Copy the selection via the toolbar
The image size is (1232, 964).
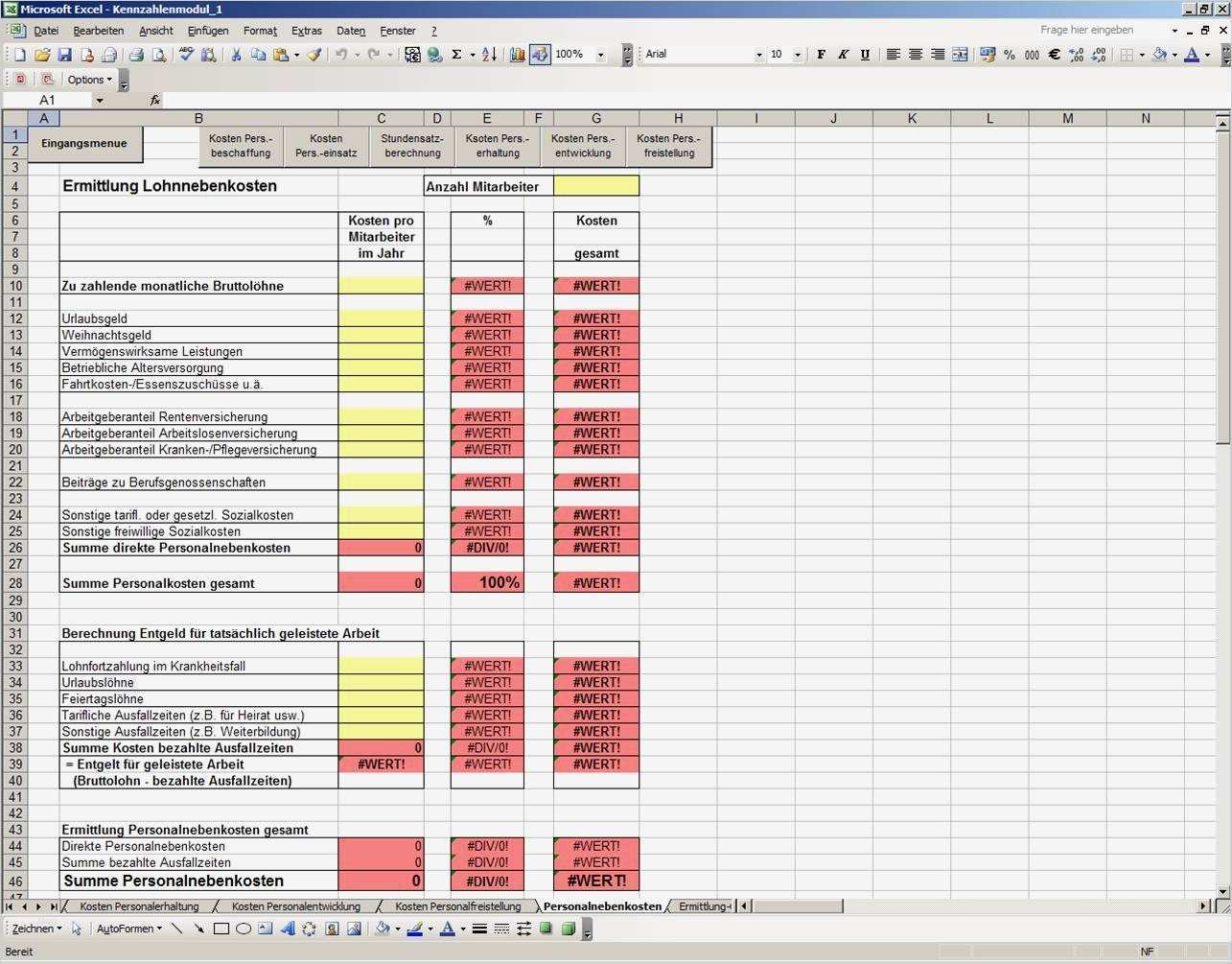(258, 55)
